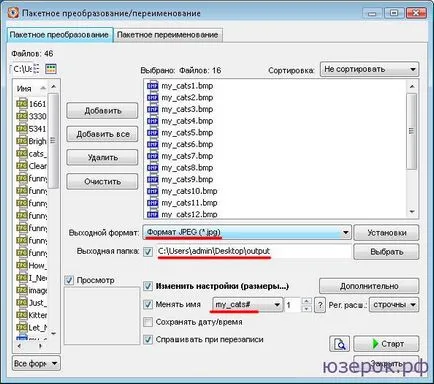434x384 pixels.
Task: Select the image file in source list
Action: pos(32,290)
